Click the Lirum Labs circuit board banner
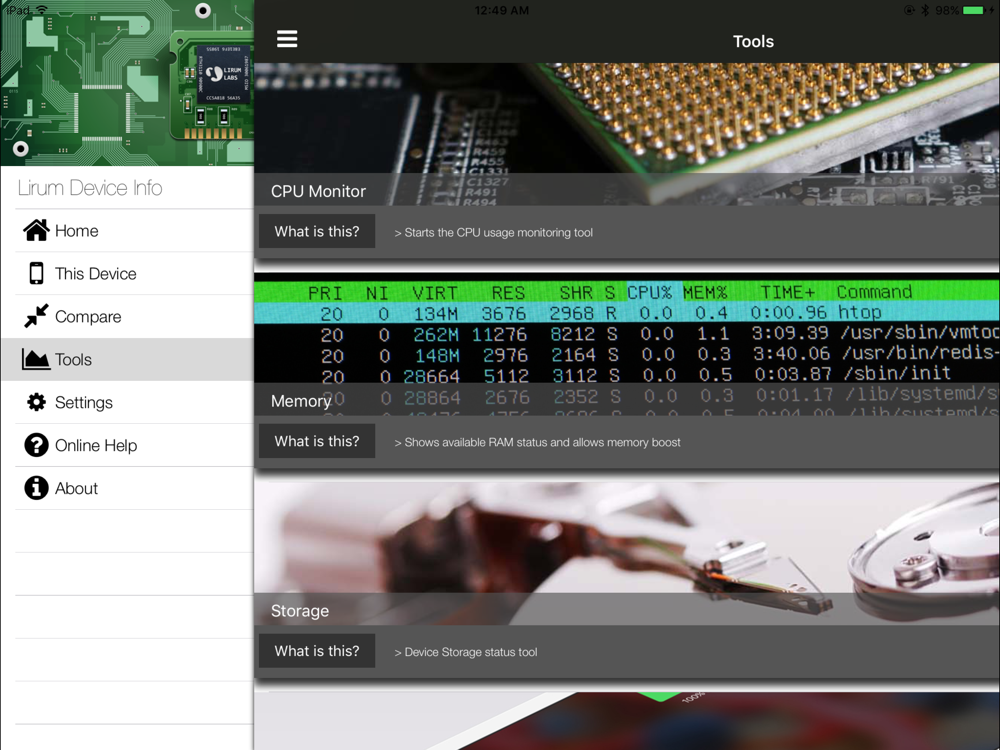This screenshot has height=750, width=1000. coord(127,83)
